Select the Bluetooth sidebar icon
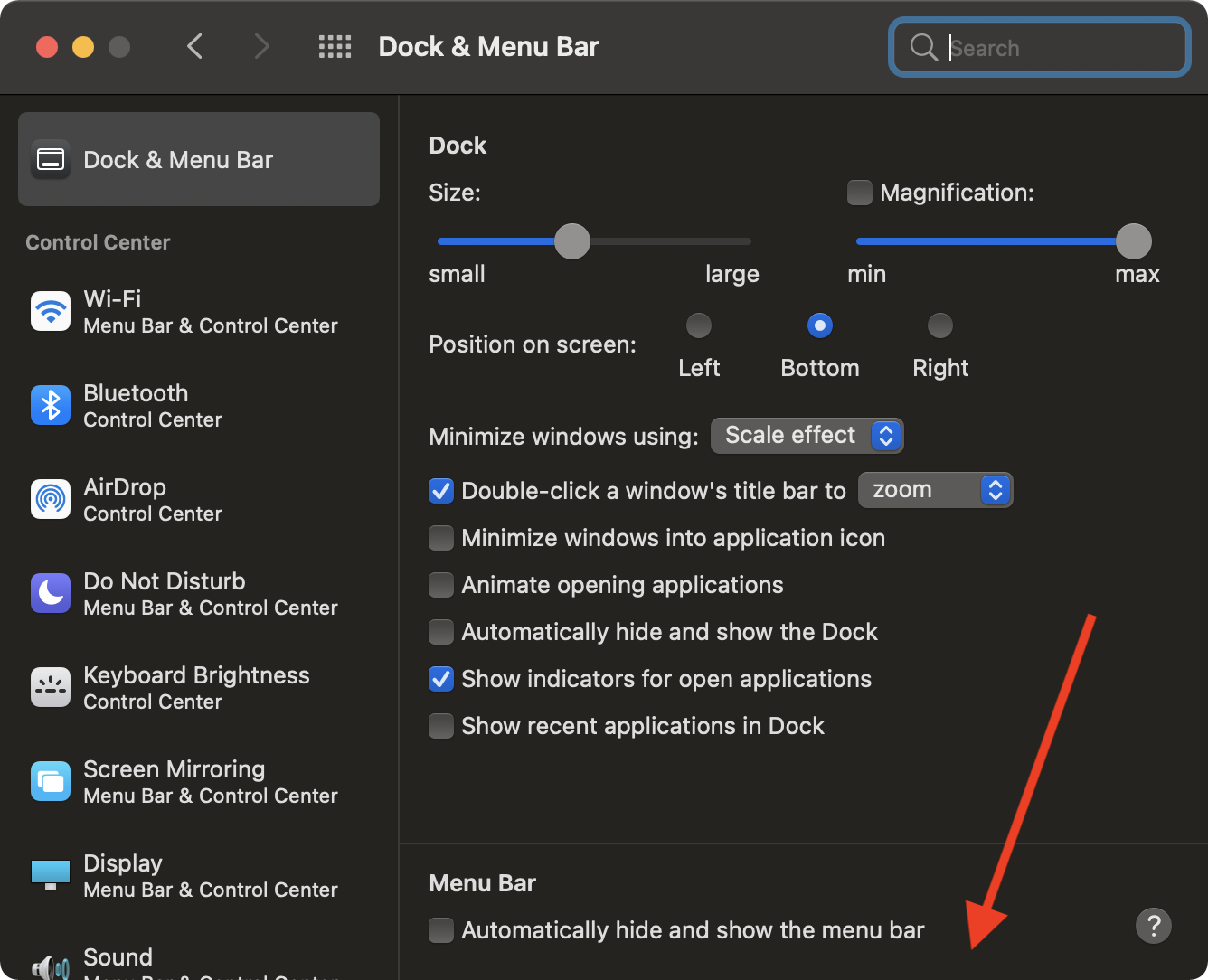Image resolution: width=1208 pixels, height=980 pixels. (x=51, y=406)
